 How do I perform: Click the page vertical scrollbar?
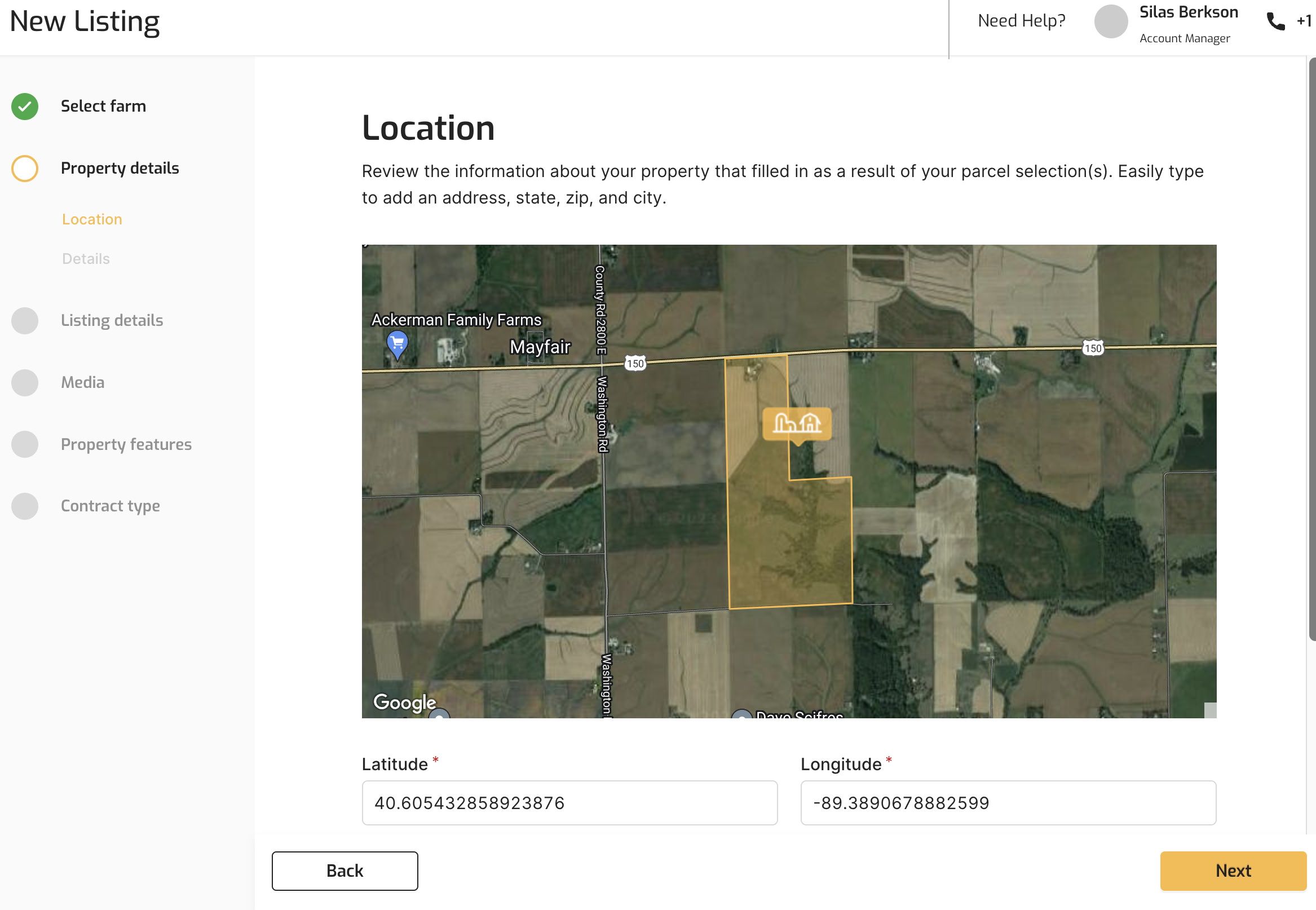(x=1311, y=349)
